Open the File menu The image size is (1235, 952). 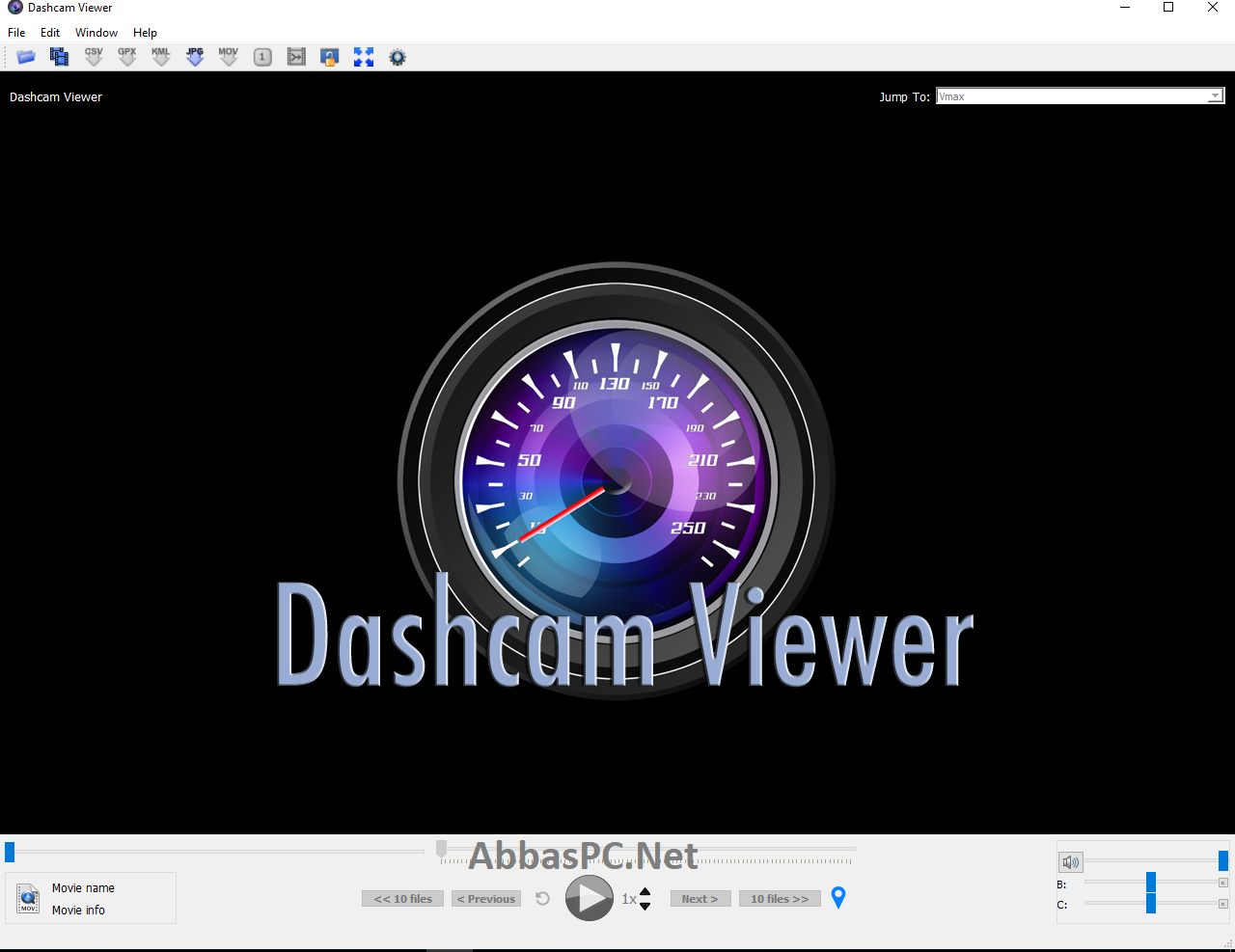pyautogui.click(x=16, y=32)
